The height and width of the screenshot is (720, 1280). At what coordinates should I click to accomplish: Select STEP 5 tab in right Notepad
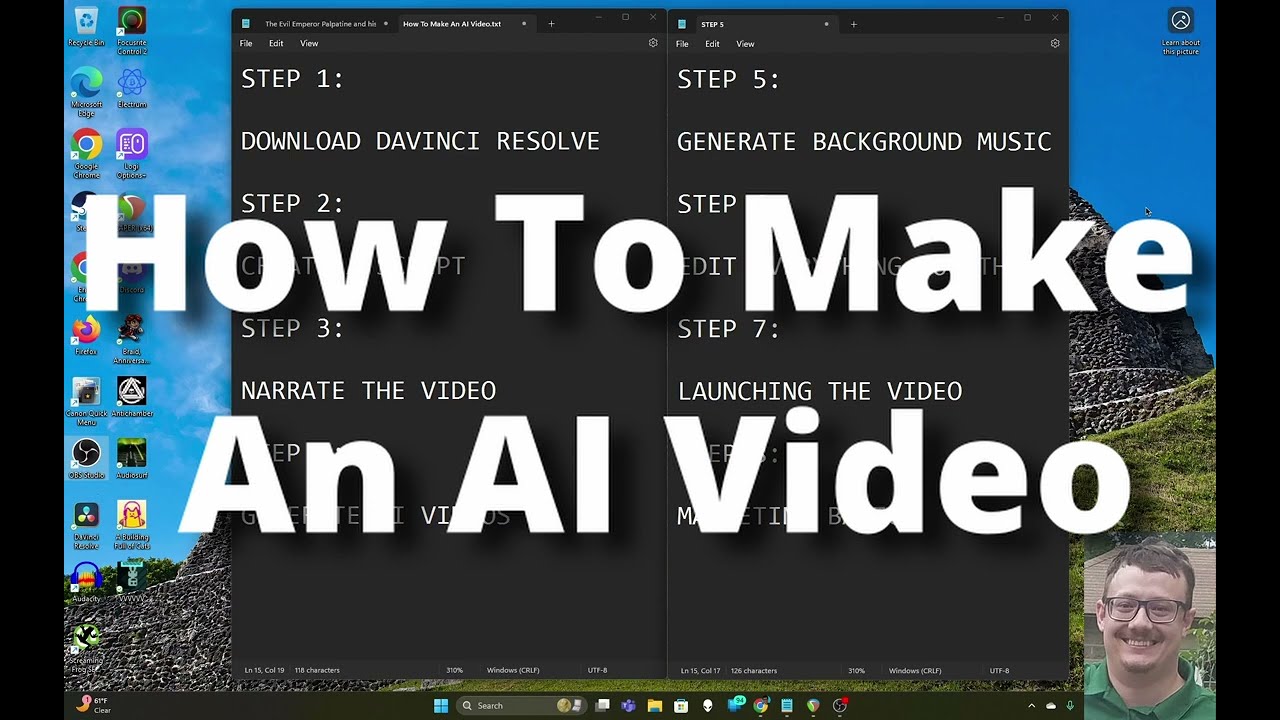[755, 23]
